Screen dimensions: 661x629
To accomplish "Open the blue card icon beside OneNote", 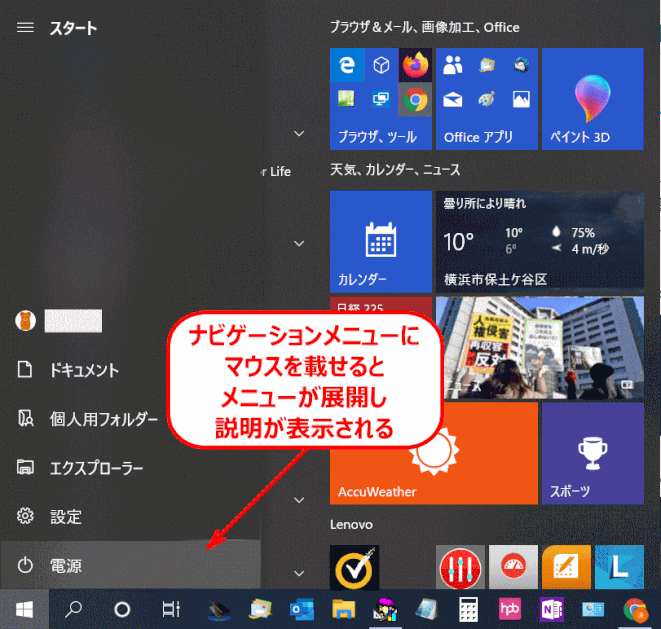I will click(x=593, y=609).
